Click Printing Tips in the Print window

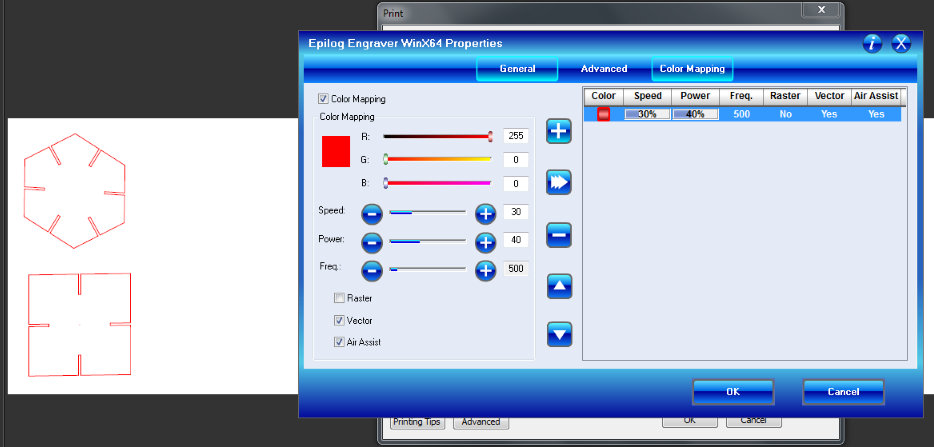point(417,422)
